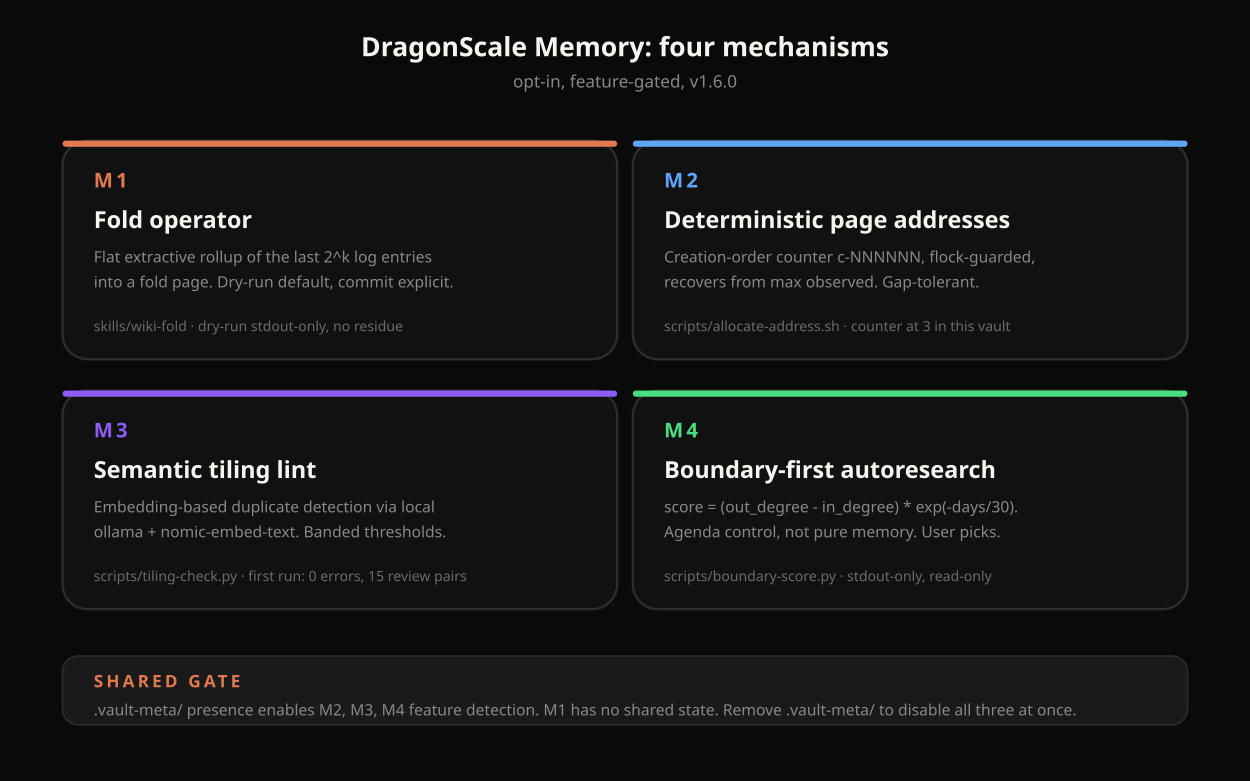Viewport: 1250px width, 781px height.
Task: Click text ollama + nomic-embed-text. Banded thresholds.
Action: click(x=270, y=532)
